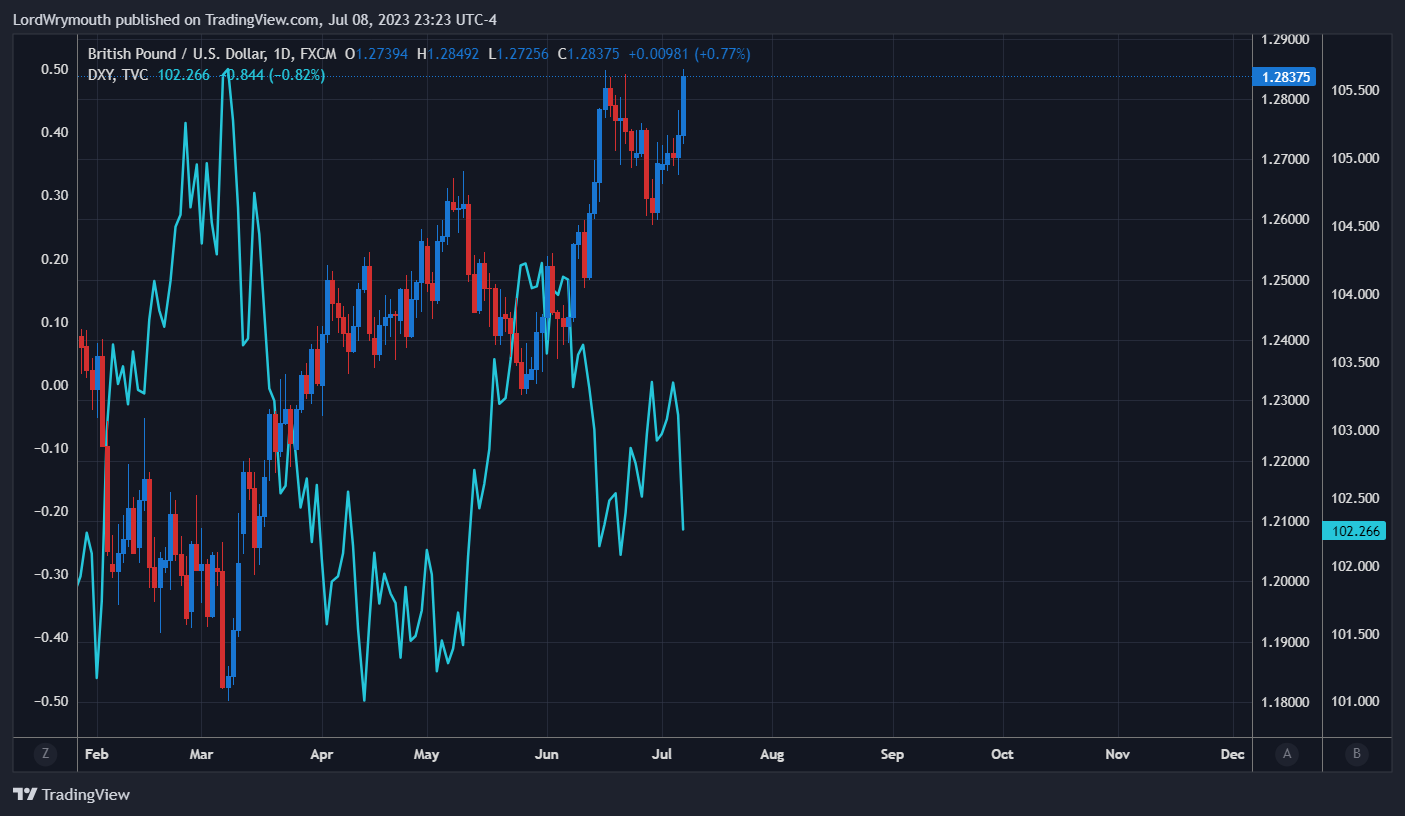This screenshot has height=816, width=1405.
Task: Click the 1.21000 price scale value
Action: [1286, 521]
